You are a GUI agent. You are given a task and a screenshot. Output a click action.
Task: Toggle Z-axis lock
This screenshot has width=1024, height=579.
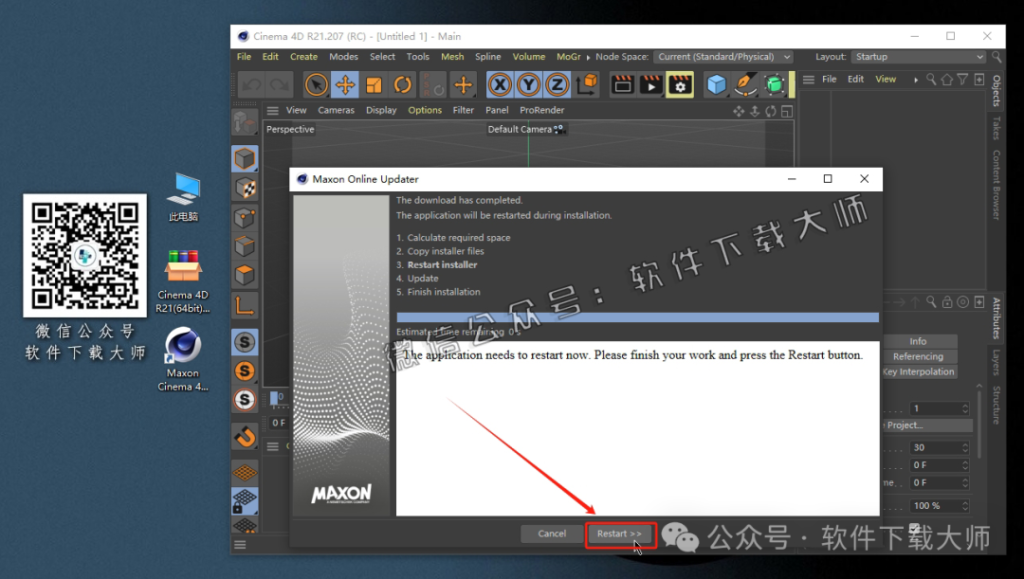coord(557,85)
